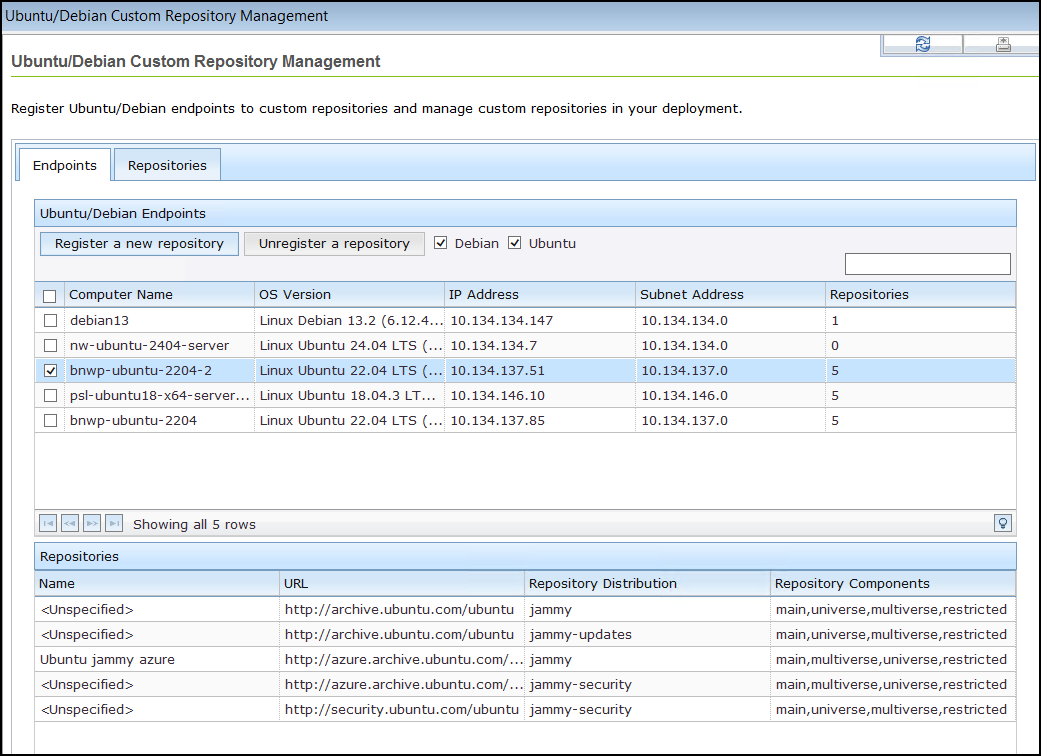This screenshot has width=1041, height=756.
Task: Sort by IP Address column header
Action: point(540,295)
